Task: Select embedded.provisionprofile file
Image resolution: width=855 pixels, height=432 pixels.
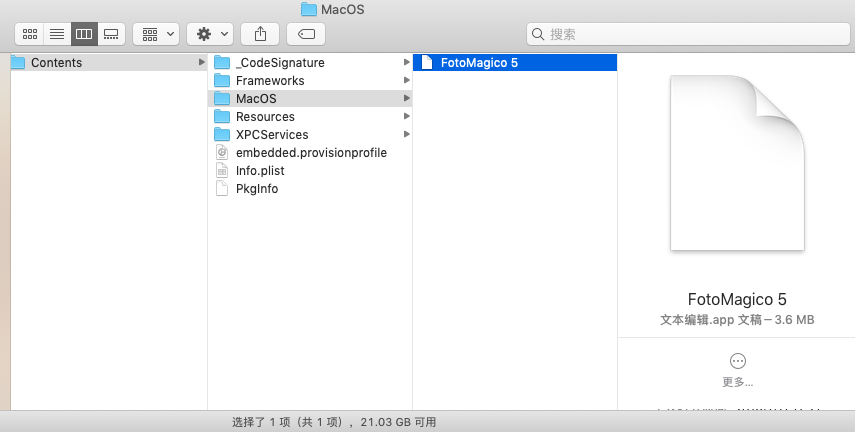Action: [310, 152]
